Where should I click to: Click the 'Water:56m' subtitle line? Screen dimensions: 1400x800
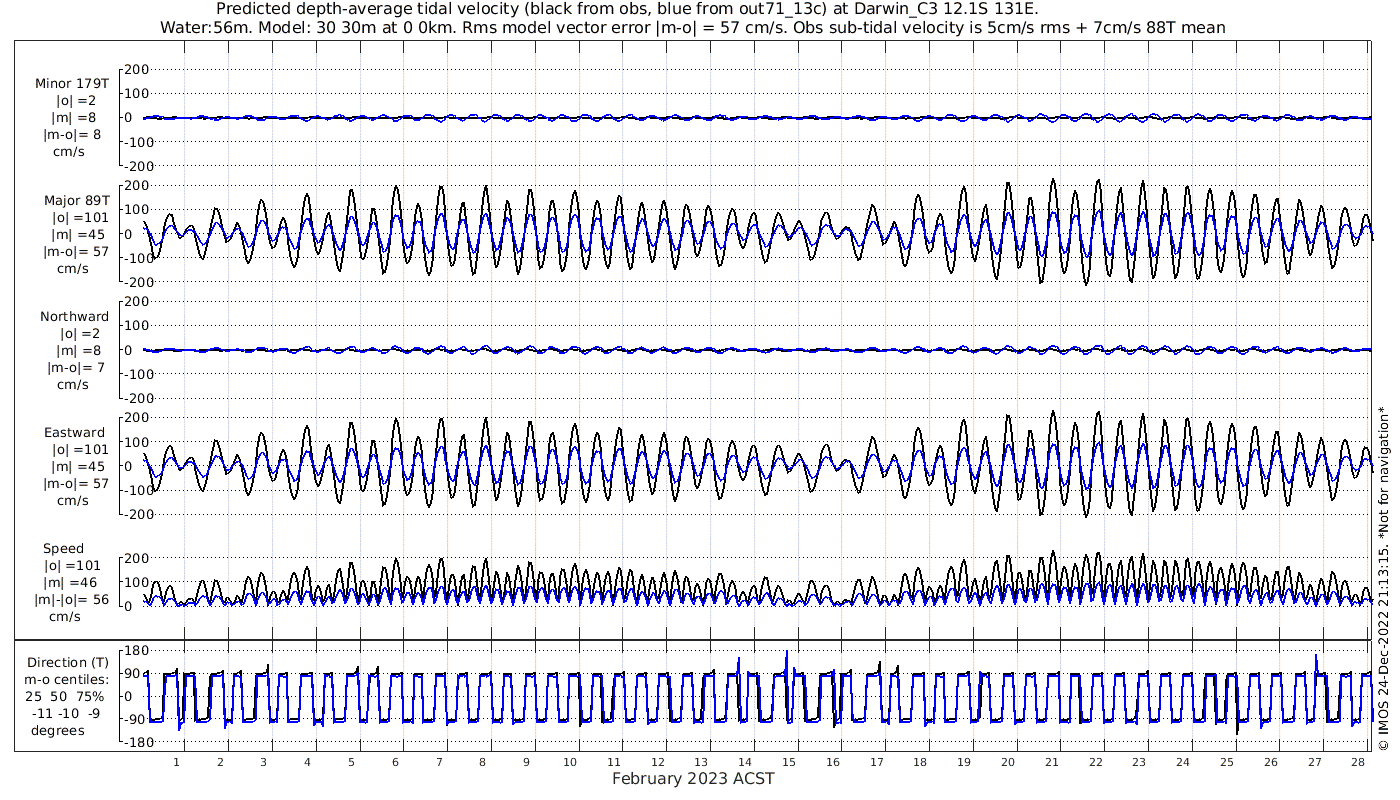pos(693,27)
